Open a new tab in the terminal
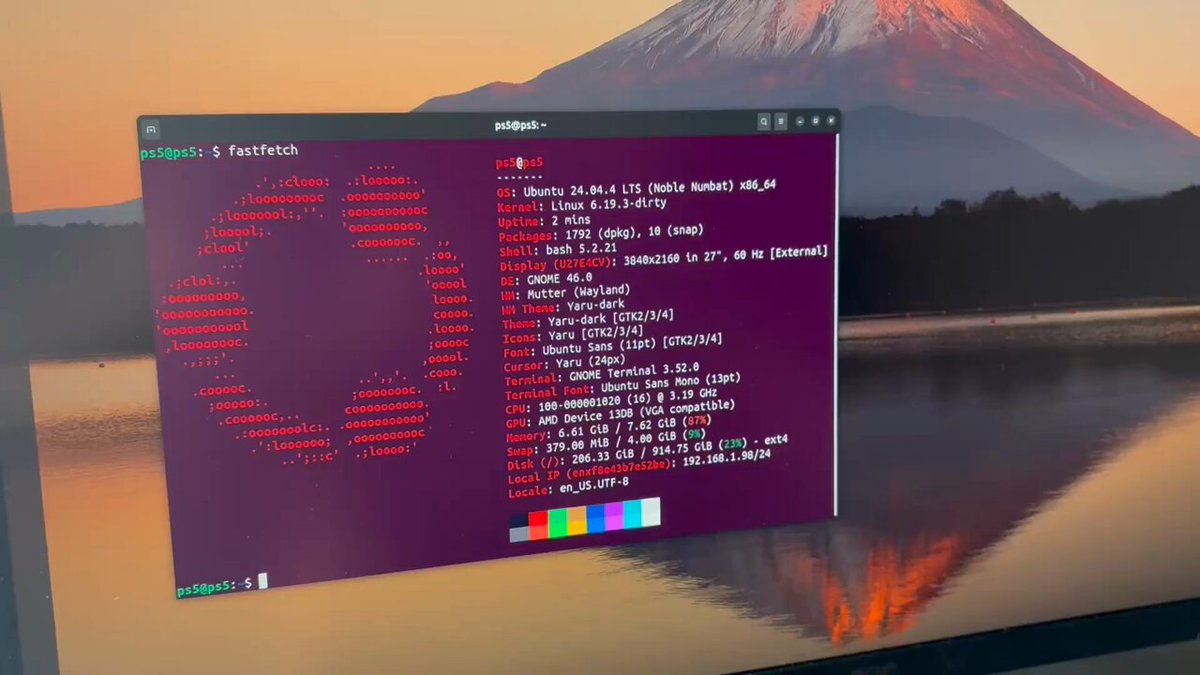Image resolution: width=1200 pixels, height=675 pixels. pos(151,129)
